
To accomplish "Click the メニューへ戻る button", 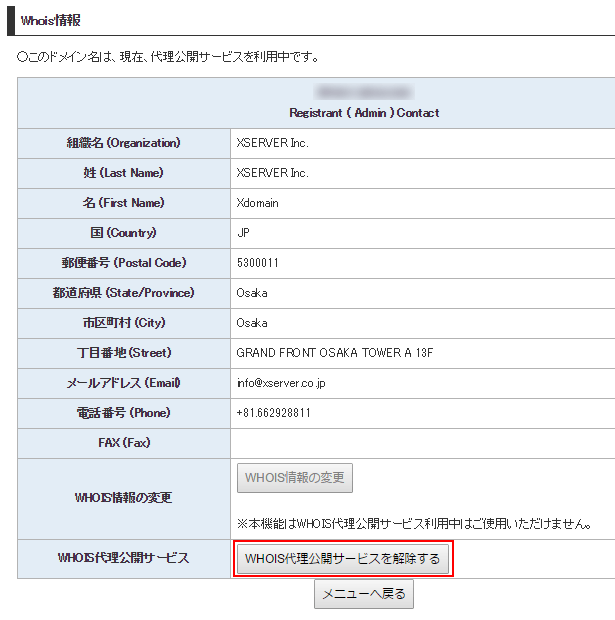I will pos(364,594).
